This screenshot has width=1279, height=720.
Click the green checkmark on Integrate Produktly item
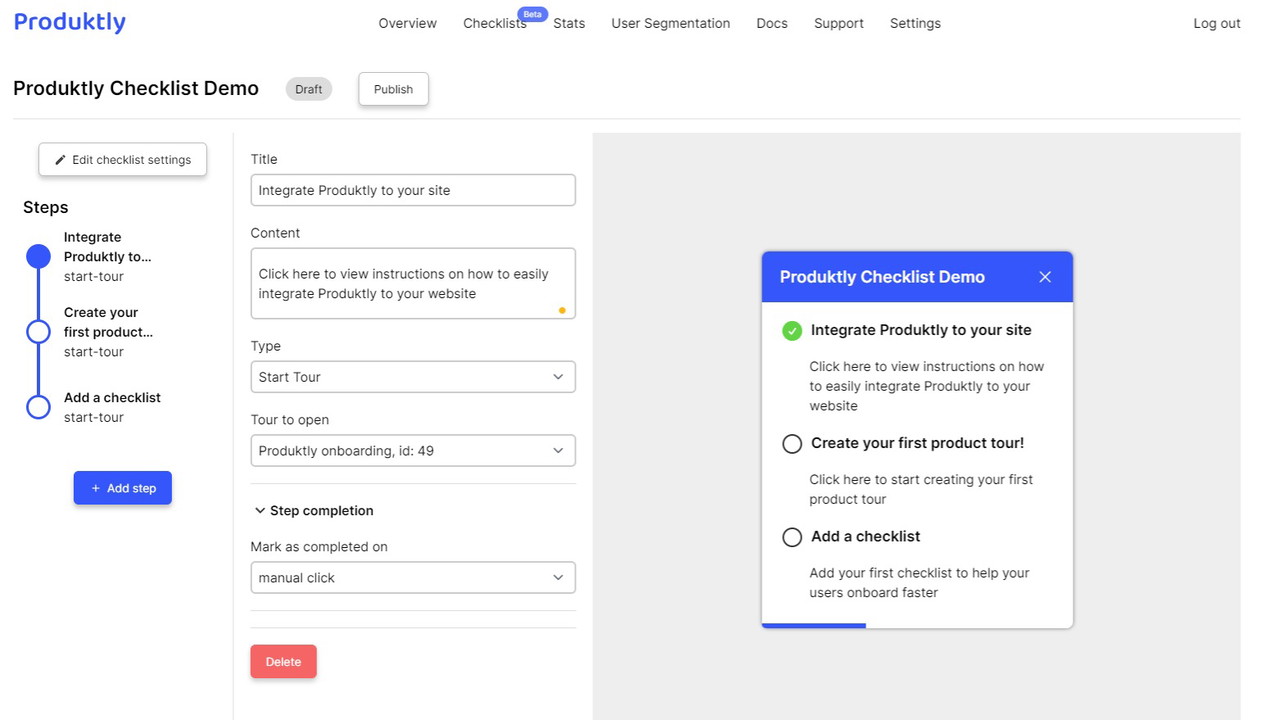(792, 331)
